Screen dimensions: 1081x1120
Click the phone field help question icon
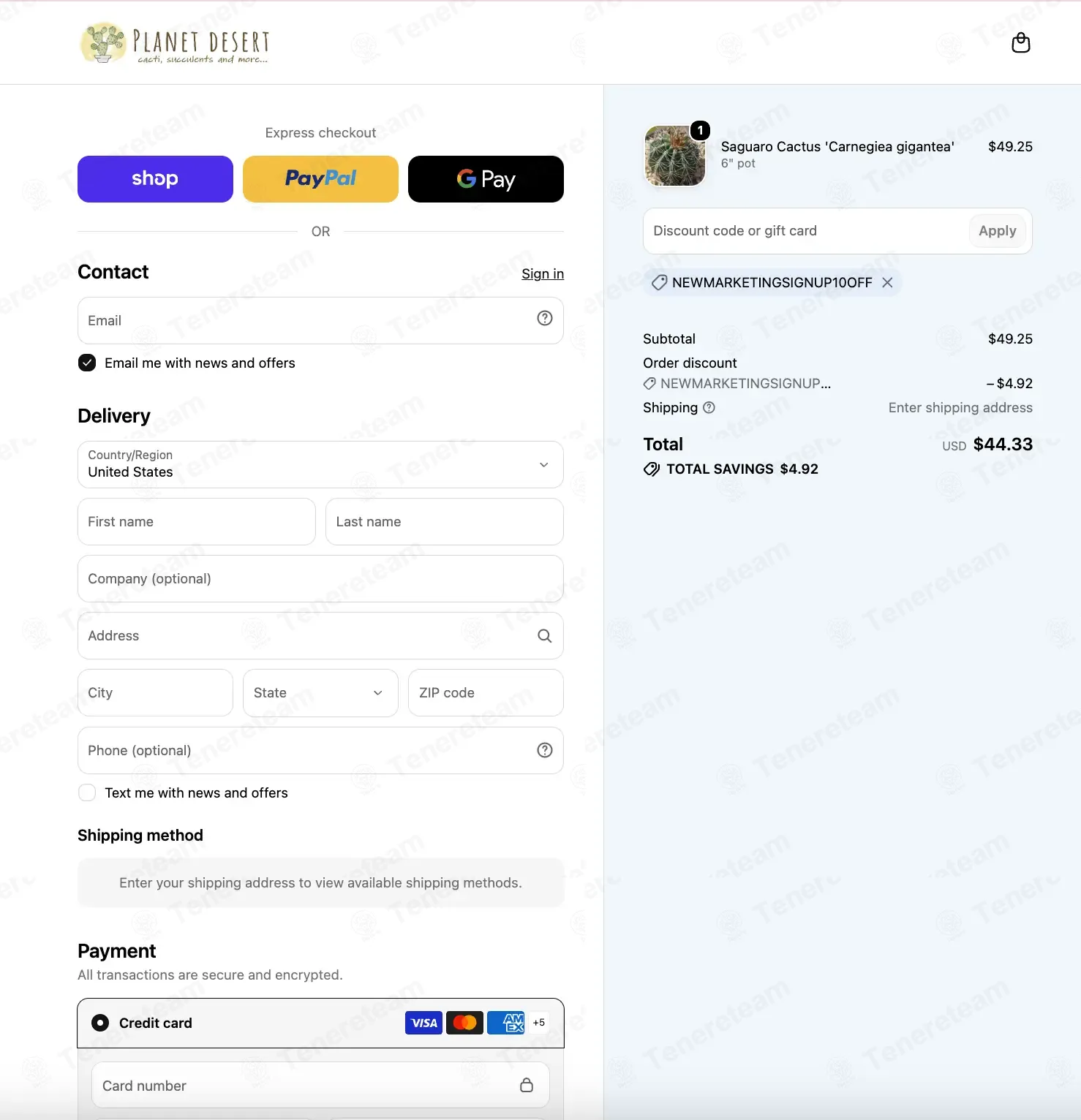pos(545,750)
